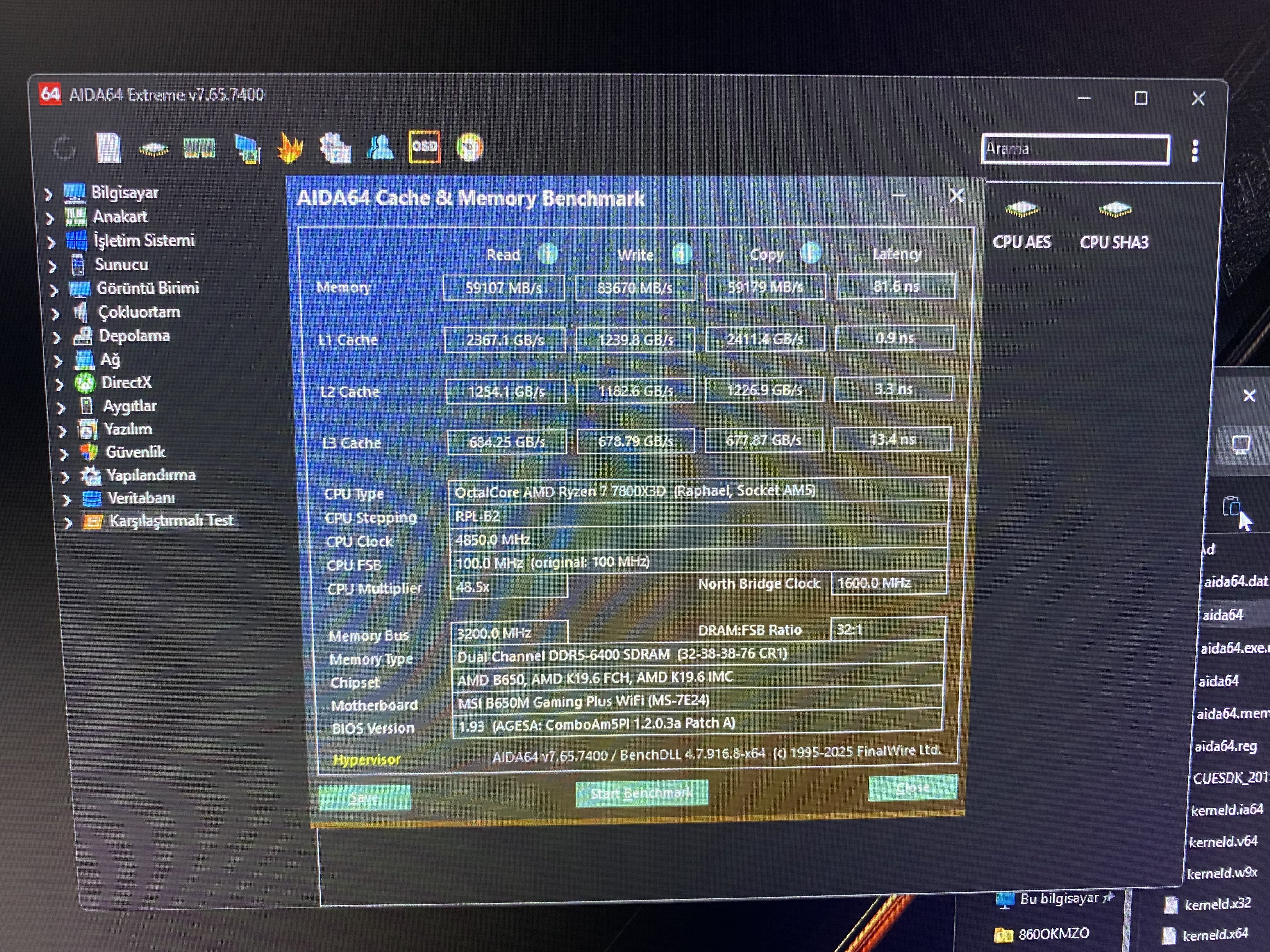Click the Hypervisor label
Viewport: 1270px width, 952px height.
[366, 759]
